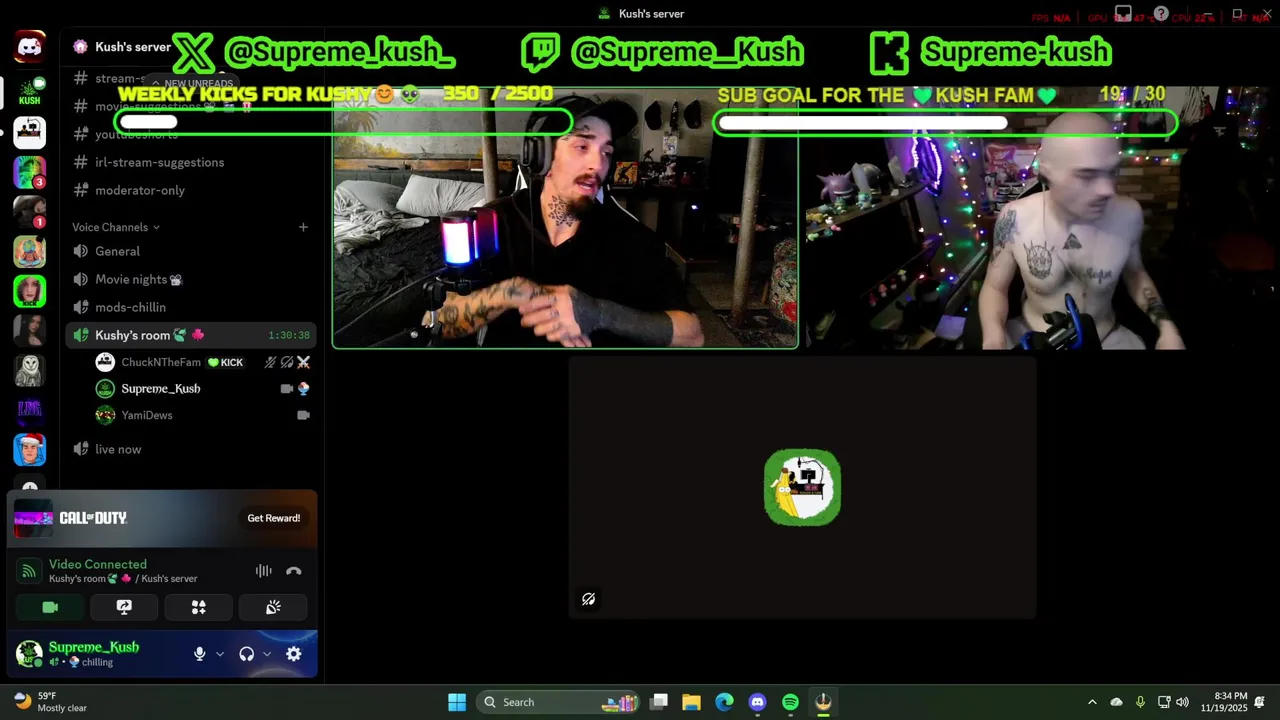Open the soundboard button

pyautogui.click(x=273, y=607)
